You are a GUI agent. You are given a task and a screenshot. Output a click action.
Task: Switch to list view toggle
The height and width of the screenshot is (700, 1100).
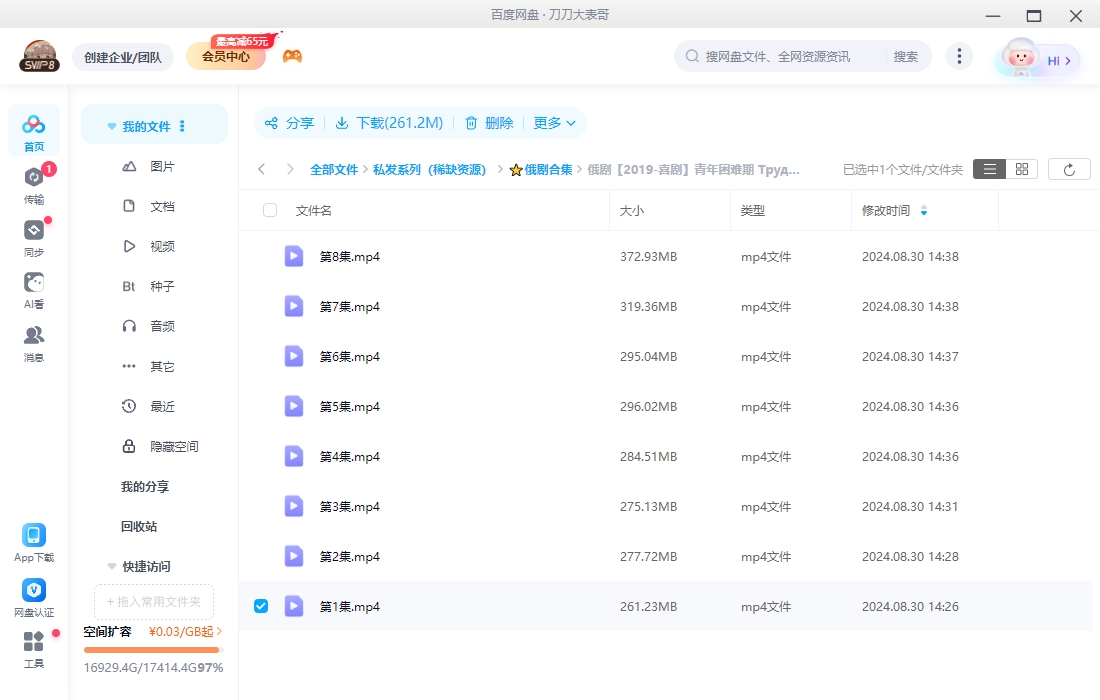click(x=989, y=169)
